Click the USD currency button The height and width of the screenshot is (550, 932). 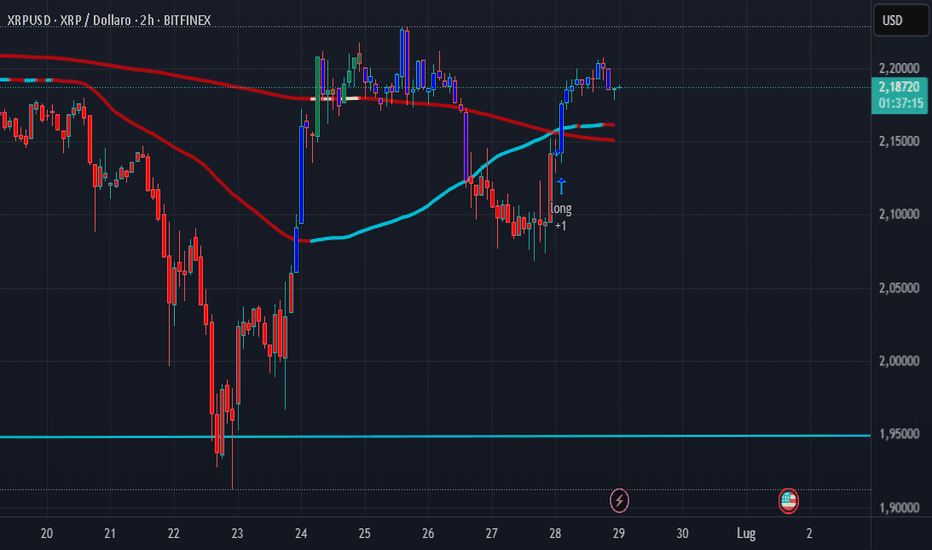click(900, 21)
